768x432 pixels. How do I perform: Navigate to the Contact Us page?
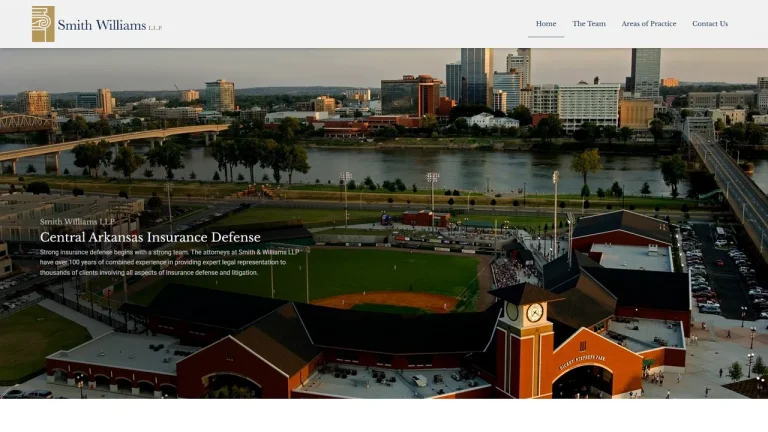(x=710, y=24)
